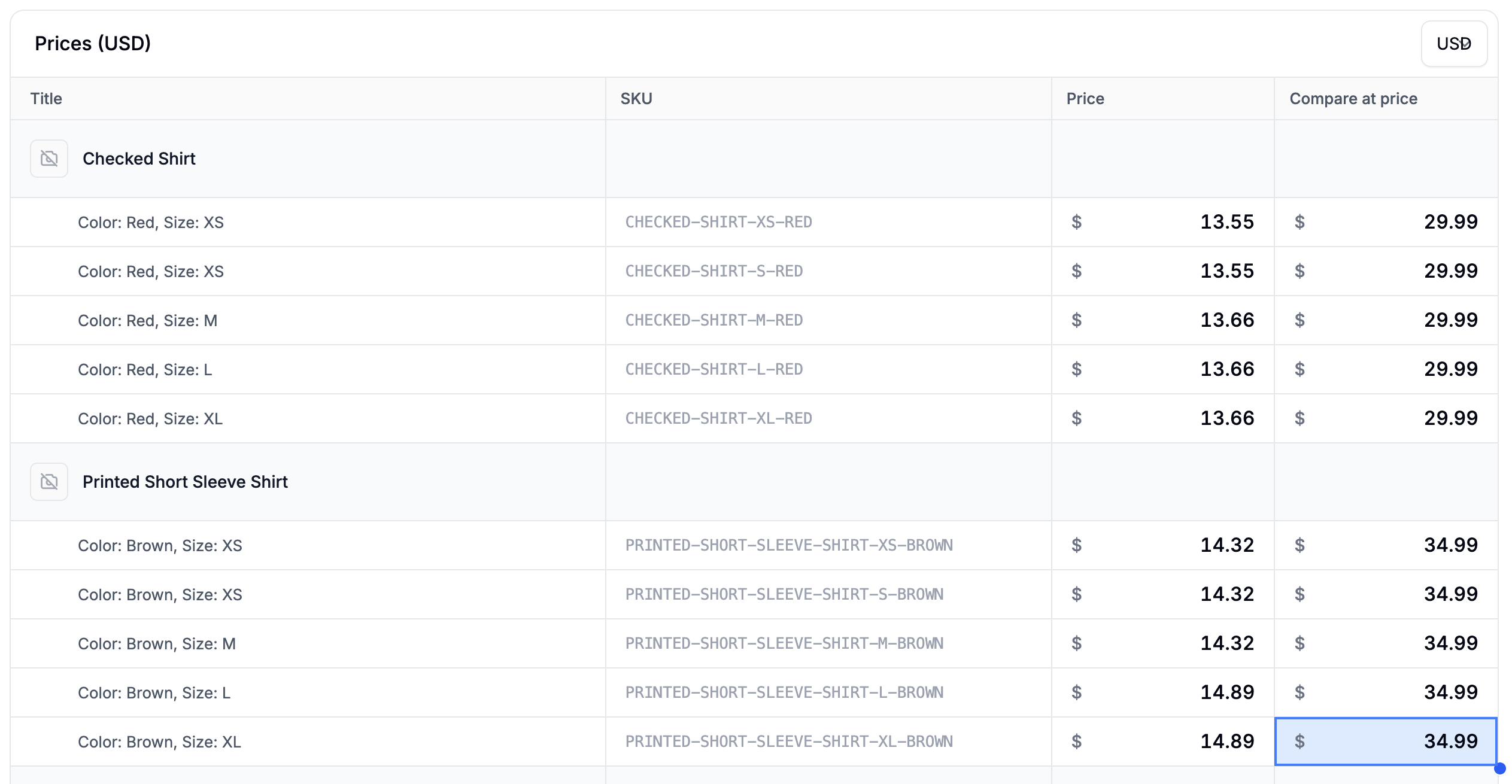Click the dollar sign in CHECKED-SHIRT-XS-RED price field
This screenshot has width=1512, height=784.
[x=1076, y=222]
